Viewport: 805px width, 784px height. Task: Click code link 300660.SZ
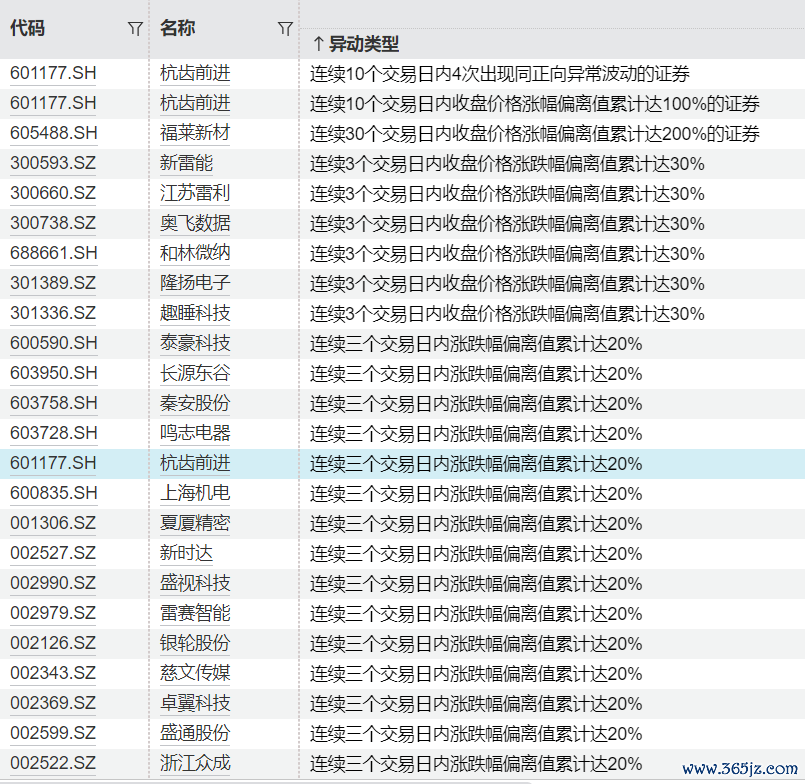[x=53, y=193]
